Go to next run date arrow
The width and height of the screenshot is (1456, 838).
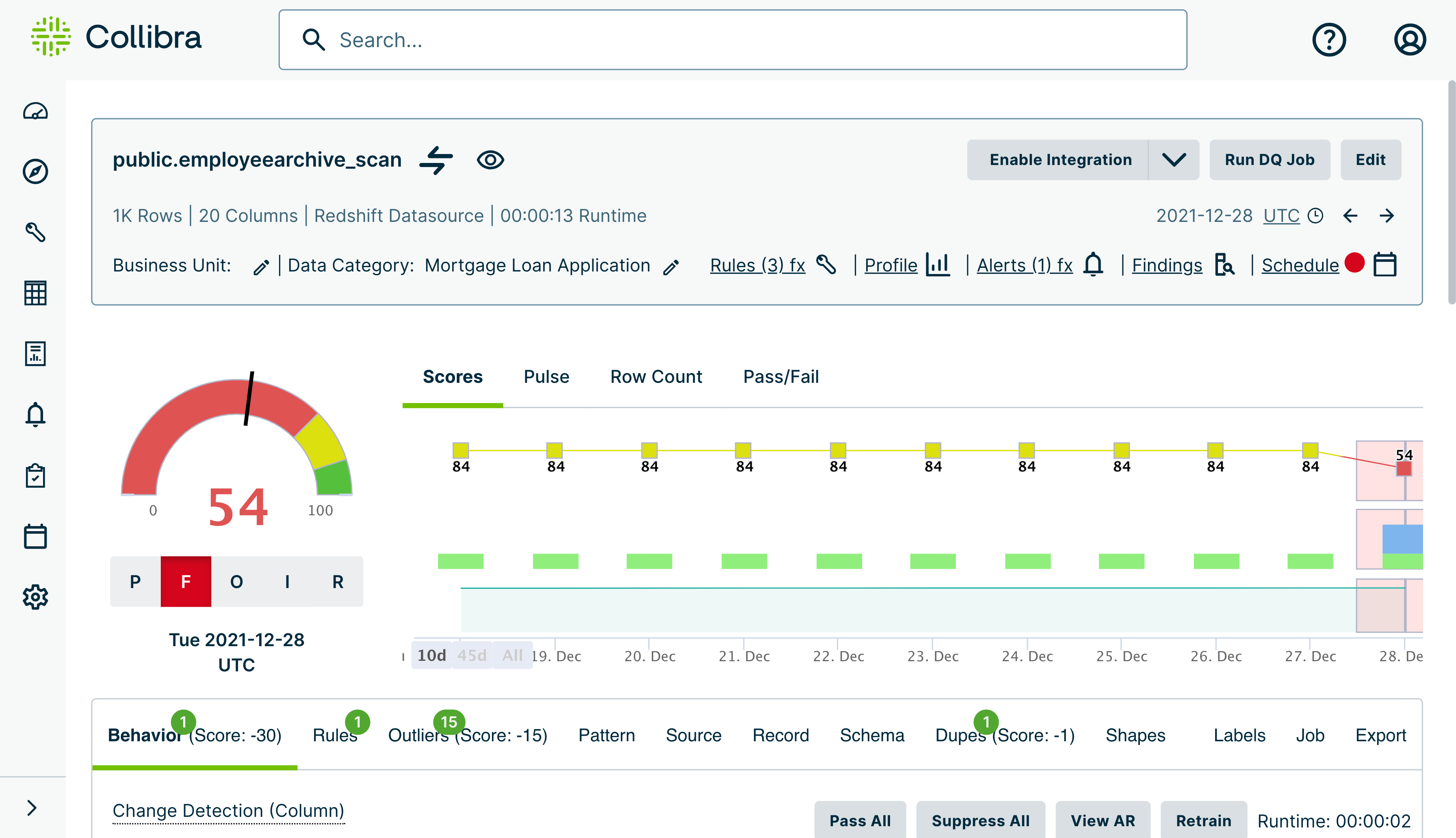pyautogui.click(x=1387, y=216)
